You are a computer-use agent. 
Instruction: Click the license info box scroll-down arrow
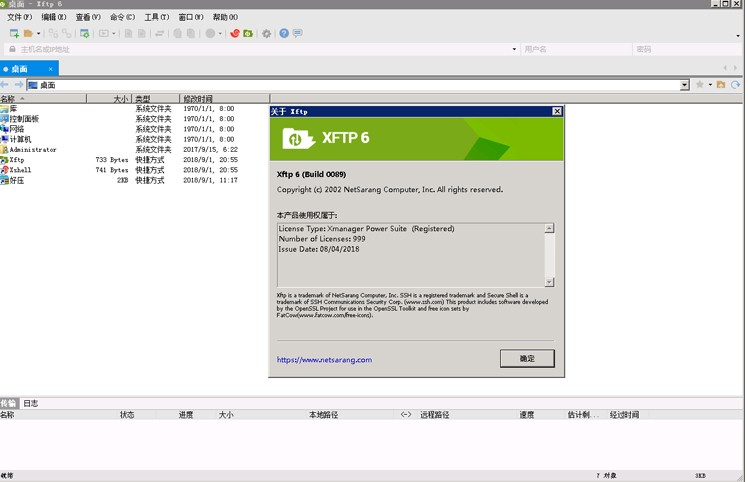pyautogui.click(x=549, y=281)
